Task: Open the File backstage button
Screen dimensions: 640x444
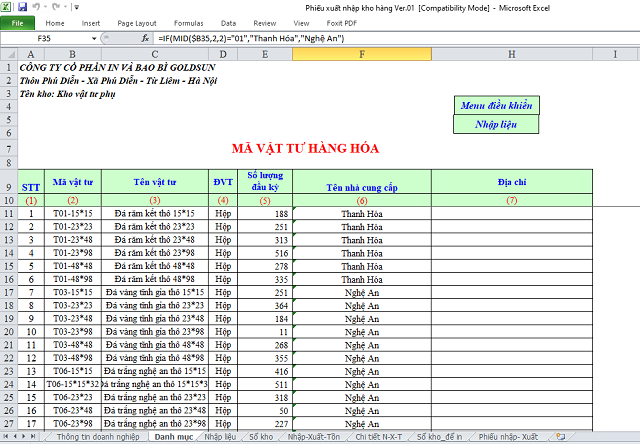Action: pyautogui.click(x=18, y=21)
